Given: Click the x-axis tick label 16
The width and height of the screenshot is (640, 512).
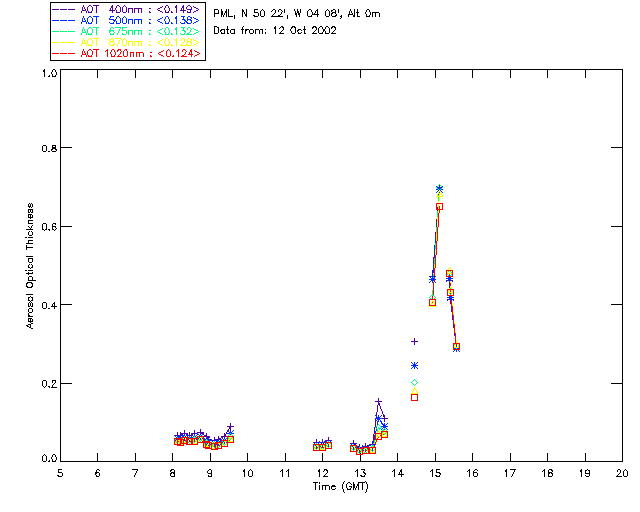Looking at the screenshot, I should pyautogui.click(x=472, y=473).
